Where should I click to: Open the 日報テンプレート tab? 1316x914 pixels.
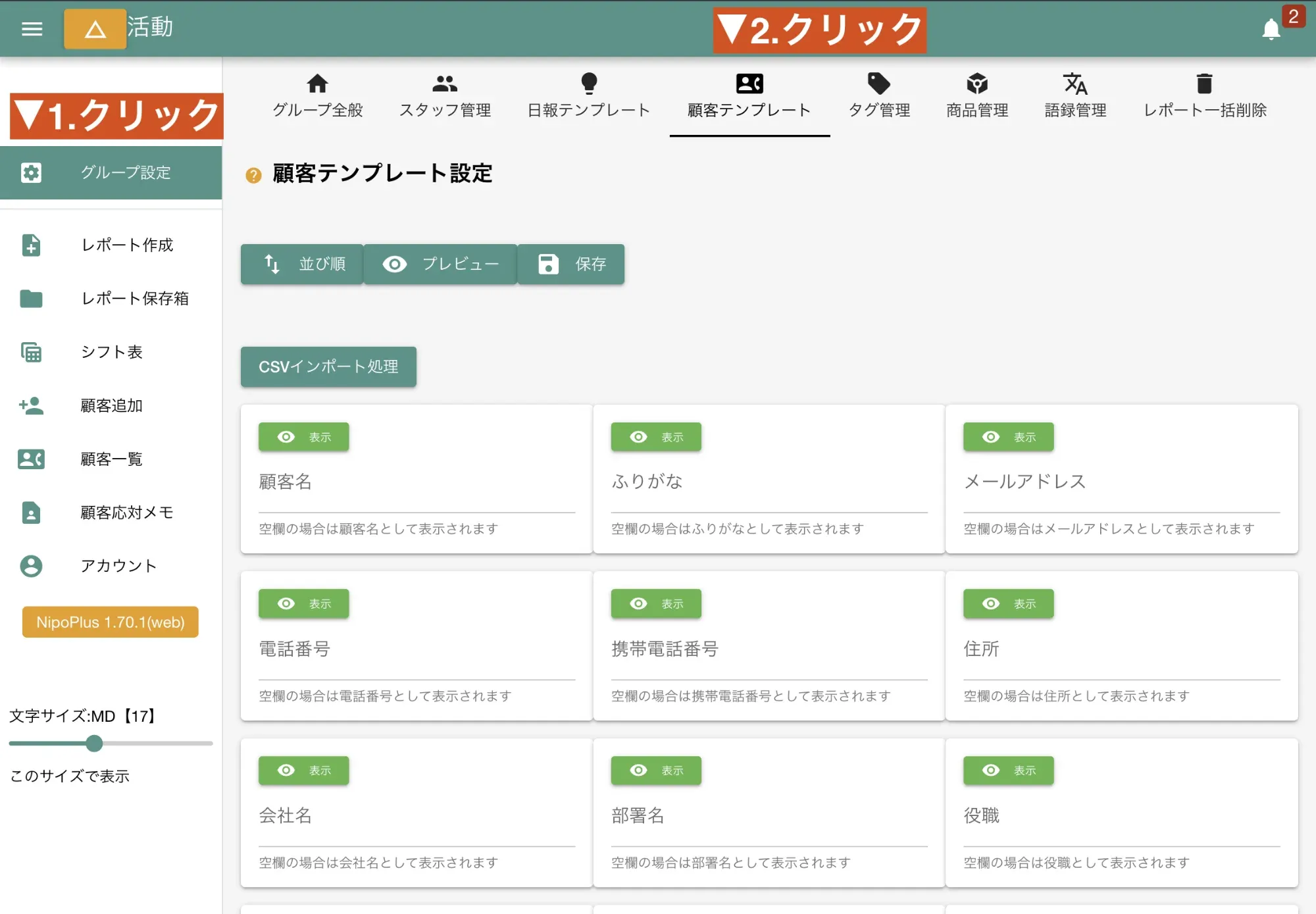588,95
